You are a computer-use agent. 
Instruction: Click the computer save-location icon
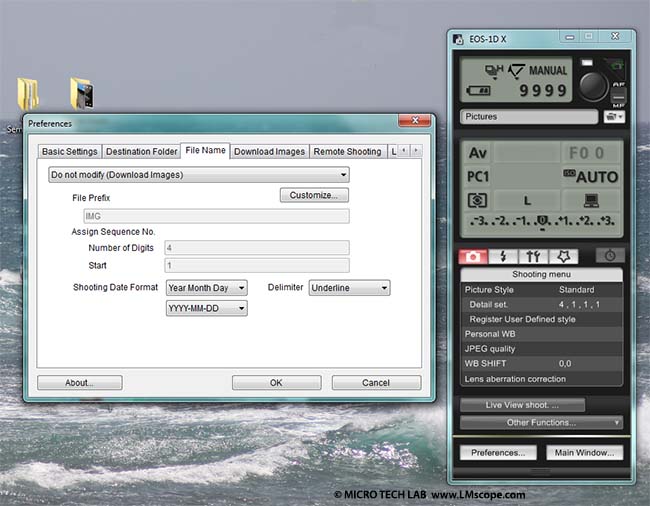[x=592, y=199]
